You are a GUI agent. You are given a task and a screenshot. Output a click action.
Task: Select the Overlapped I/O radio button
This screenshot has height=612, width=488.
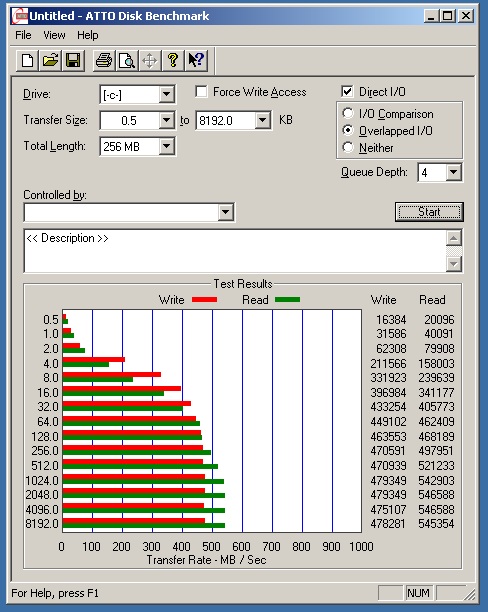[347, 130]
